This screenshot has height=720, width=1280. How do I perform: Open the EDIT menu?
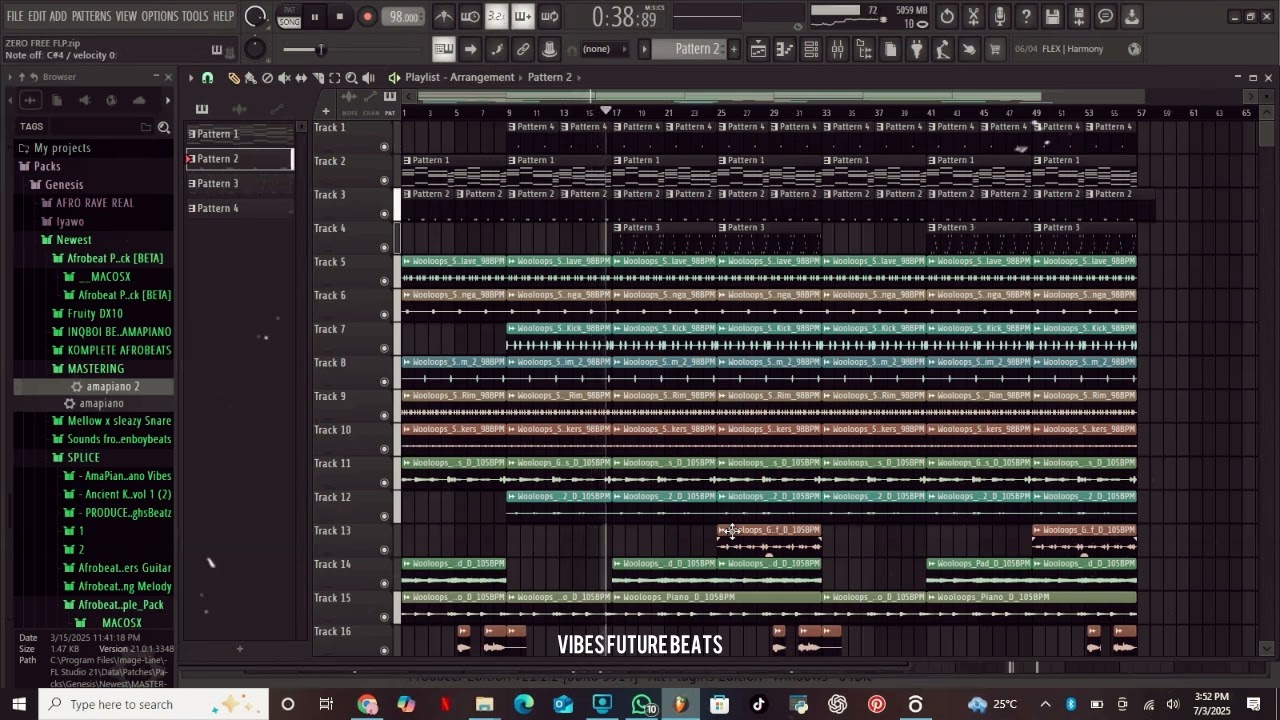click(x=37, y=16)
